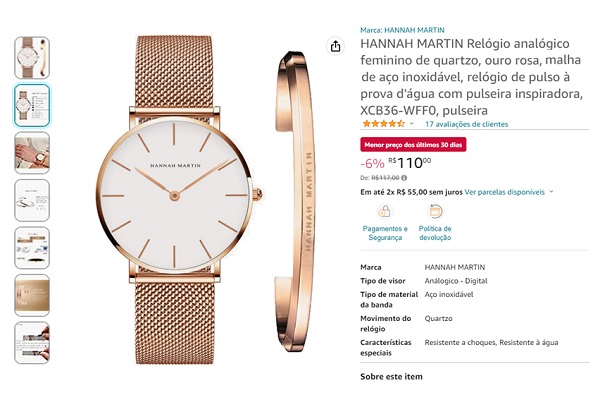Image resolution: width=600 pixels, height=400 pixels.
Task: Click the Pagamentos e Segurança text link
Action: (385, 233)
